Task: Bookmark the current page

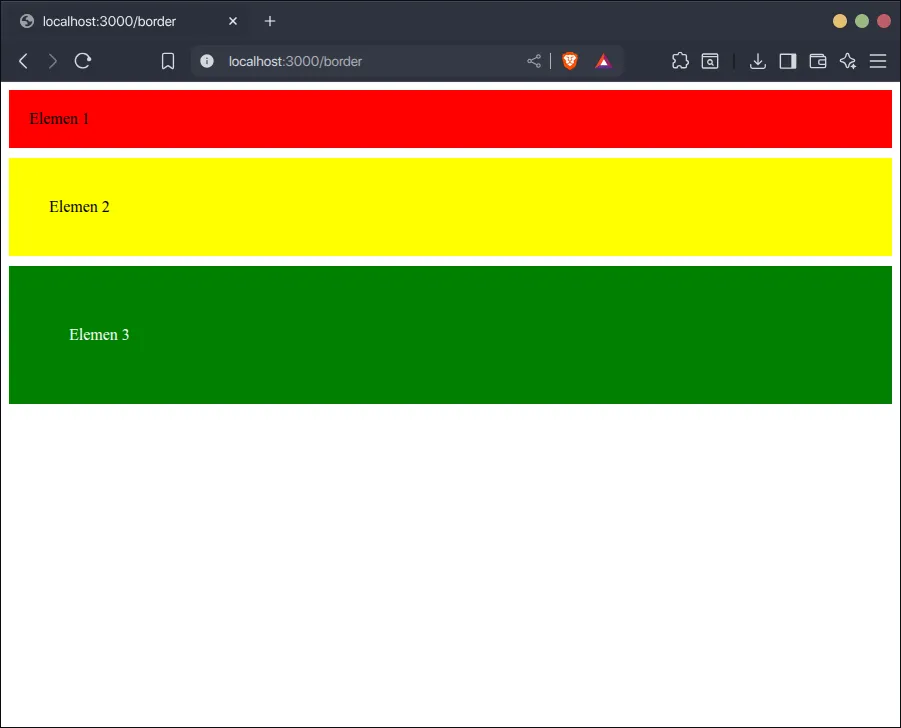Action: click(168, 61)
